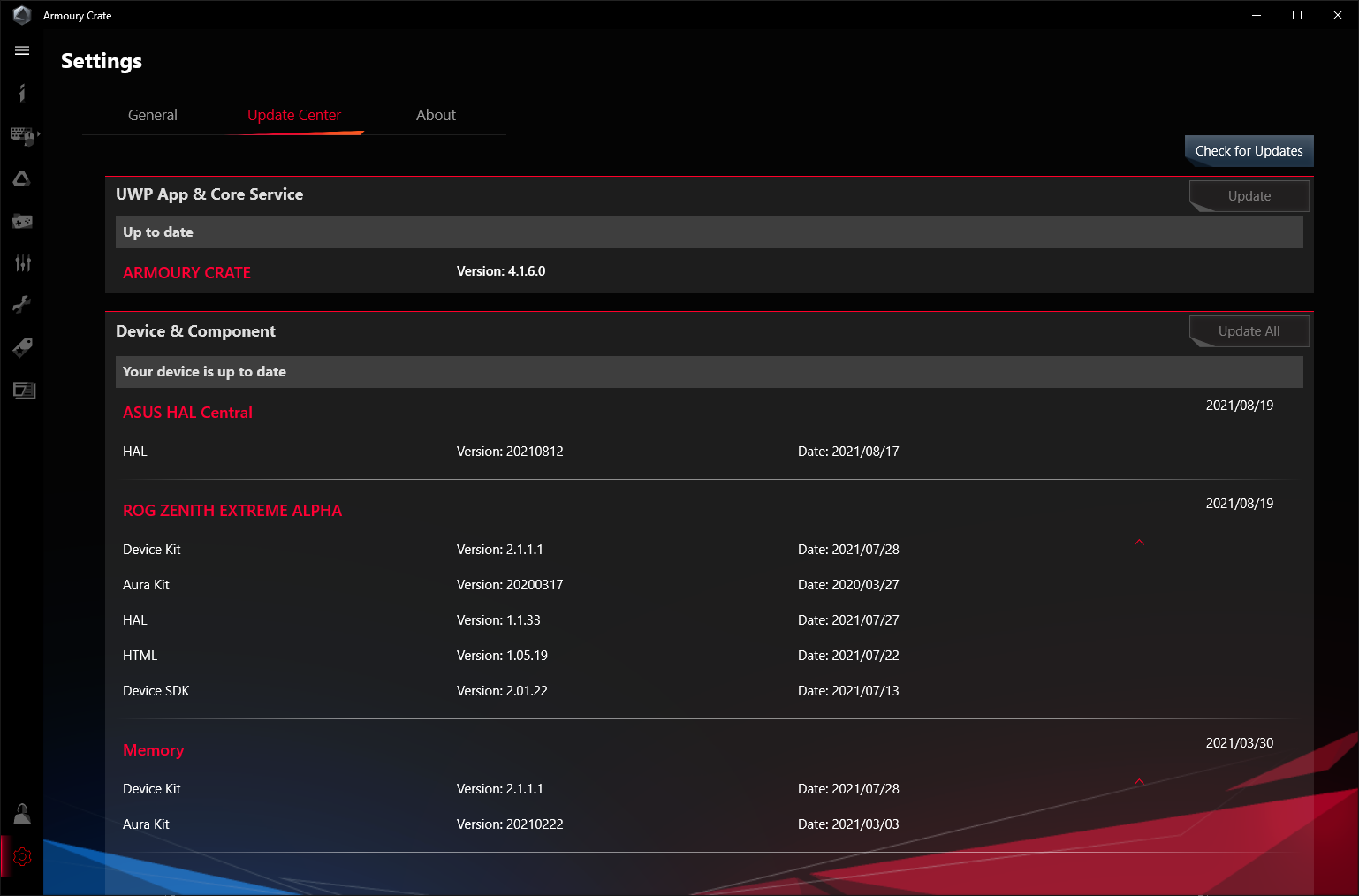Click Version: 4.1.6.0 text
Viewport: 1359px width, 896px height.
[x=501, y=271]
